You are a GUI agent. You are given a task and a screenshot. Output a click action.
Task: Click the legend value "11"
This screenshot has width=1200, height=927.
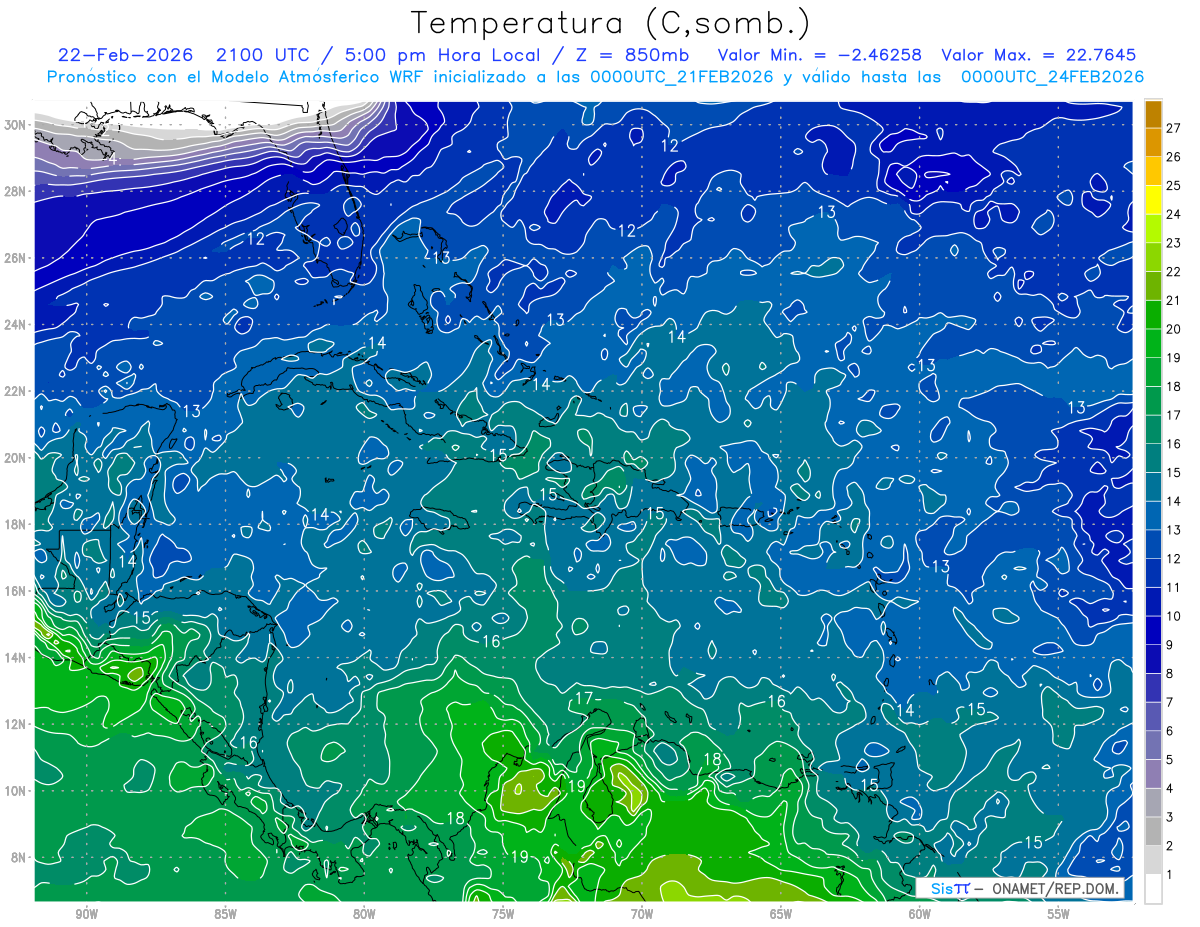pyautogui.click(x=1174, y=587)
